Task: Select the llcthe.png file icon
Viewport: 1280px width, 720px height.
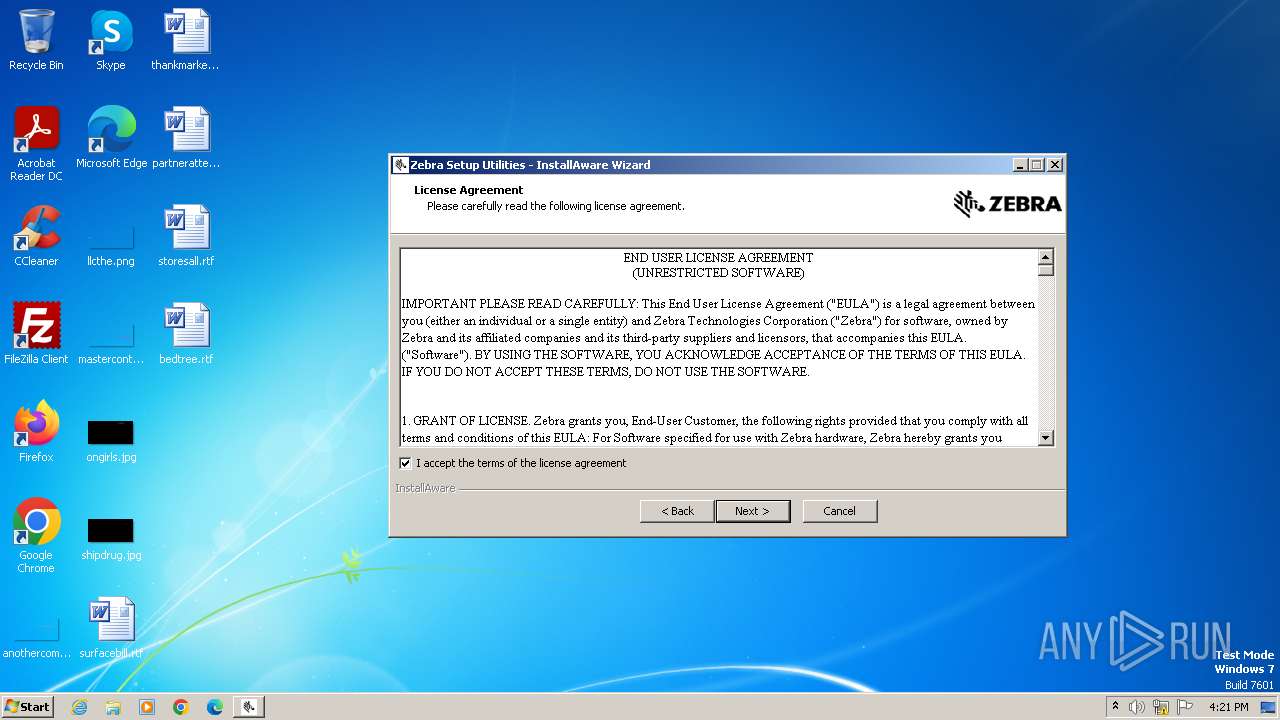Action: pos(111,244)
